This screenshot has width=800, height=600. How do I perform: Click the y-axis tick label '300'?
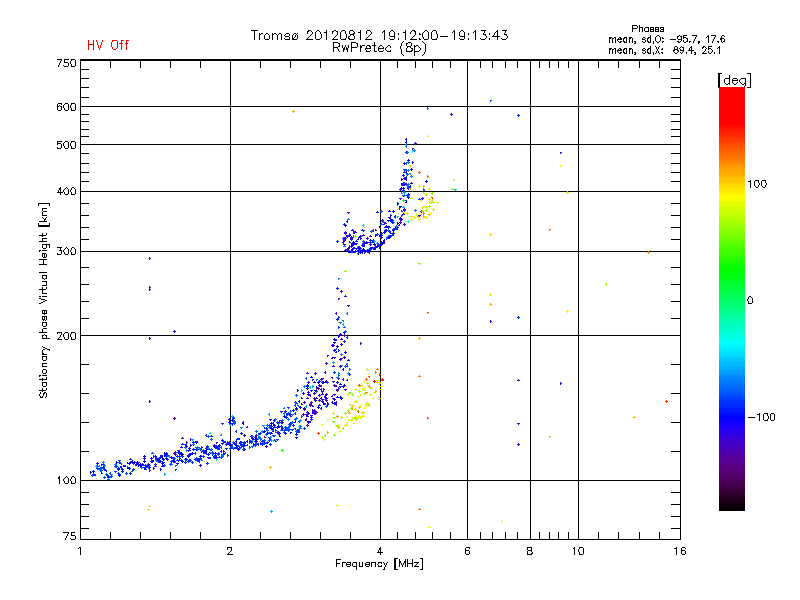click(x=66, y=252)
